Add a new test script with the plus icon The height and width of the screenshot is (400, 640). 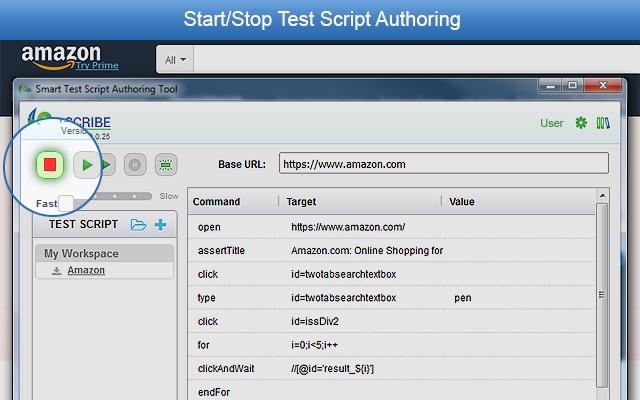point(160,224)
